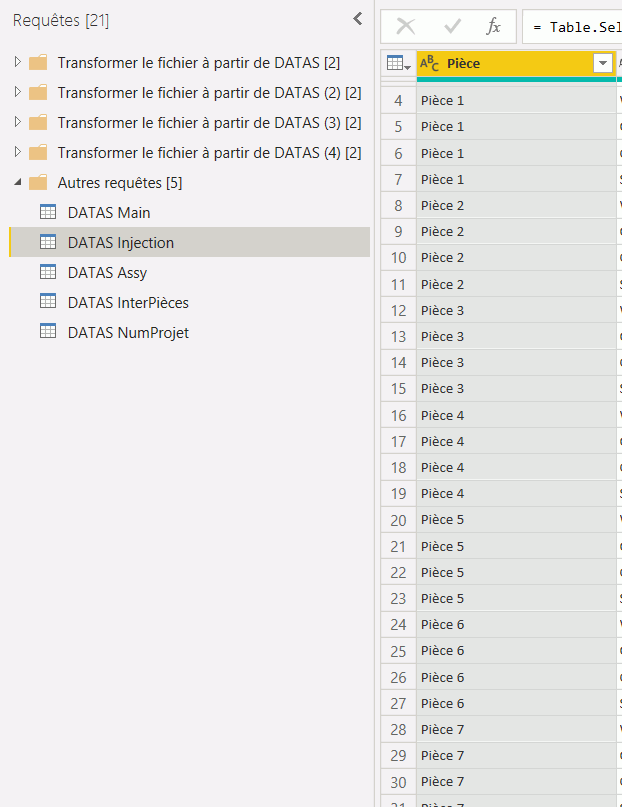Select row number 28
622x807 pixels.
point(398,729)
